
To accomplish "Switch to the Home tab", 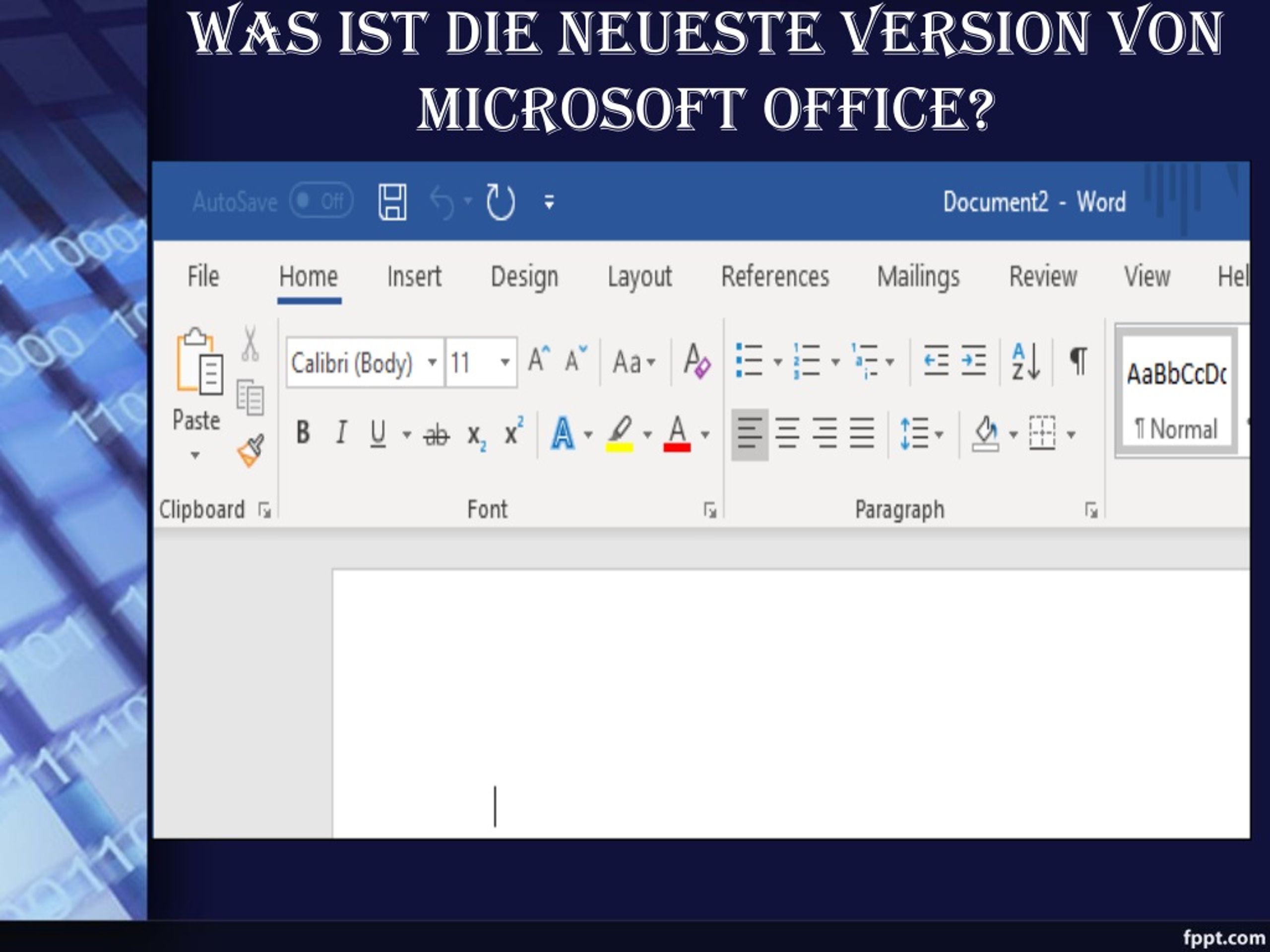I will pos(309,277).
